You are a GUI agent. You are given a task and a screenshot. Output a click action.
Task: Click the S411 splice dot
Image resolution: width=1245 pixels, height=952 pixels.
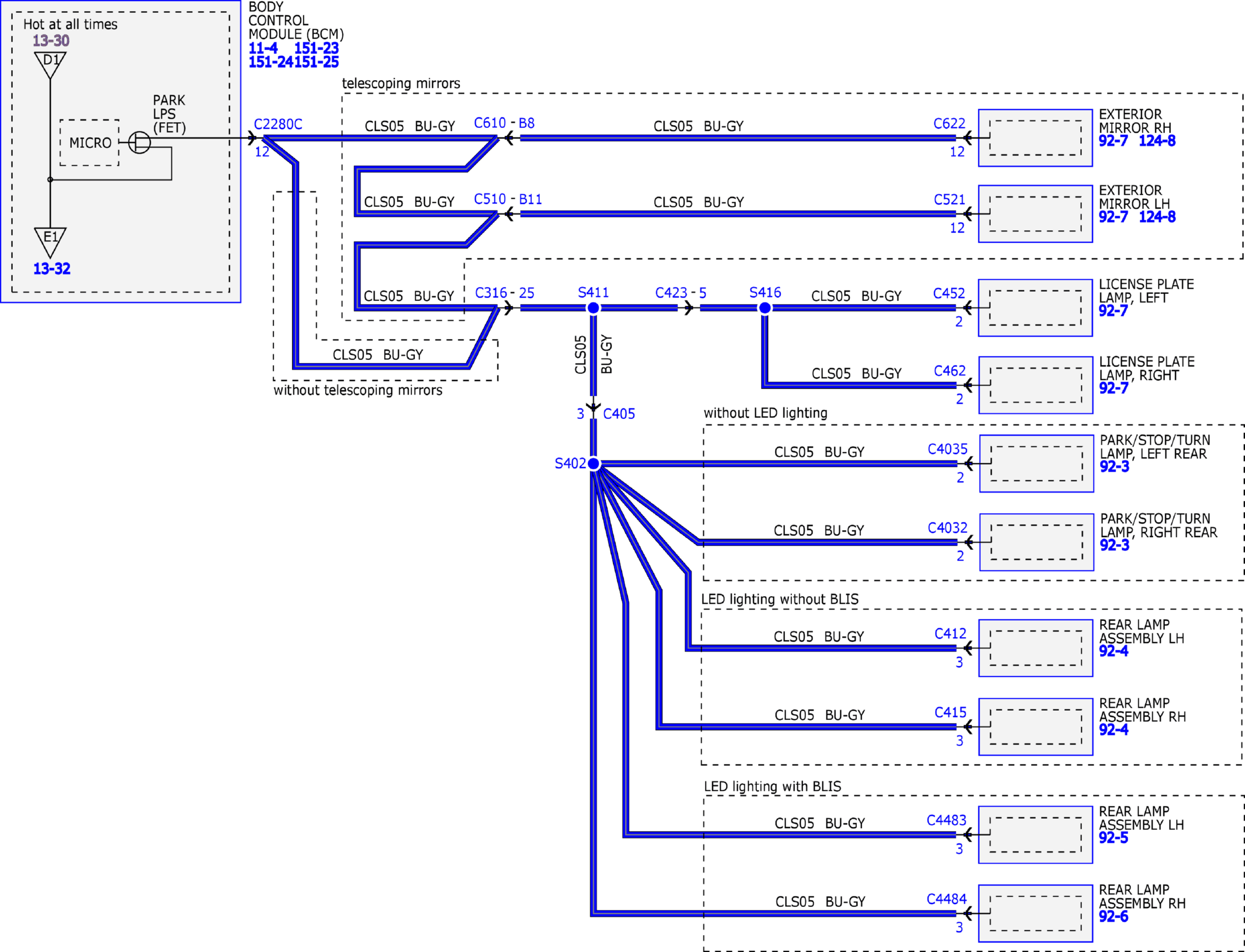pos(593,308)
